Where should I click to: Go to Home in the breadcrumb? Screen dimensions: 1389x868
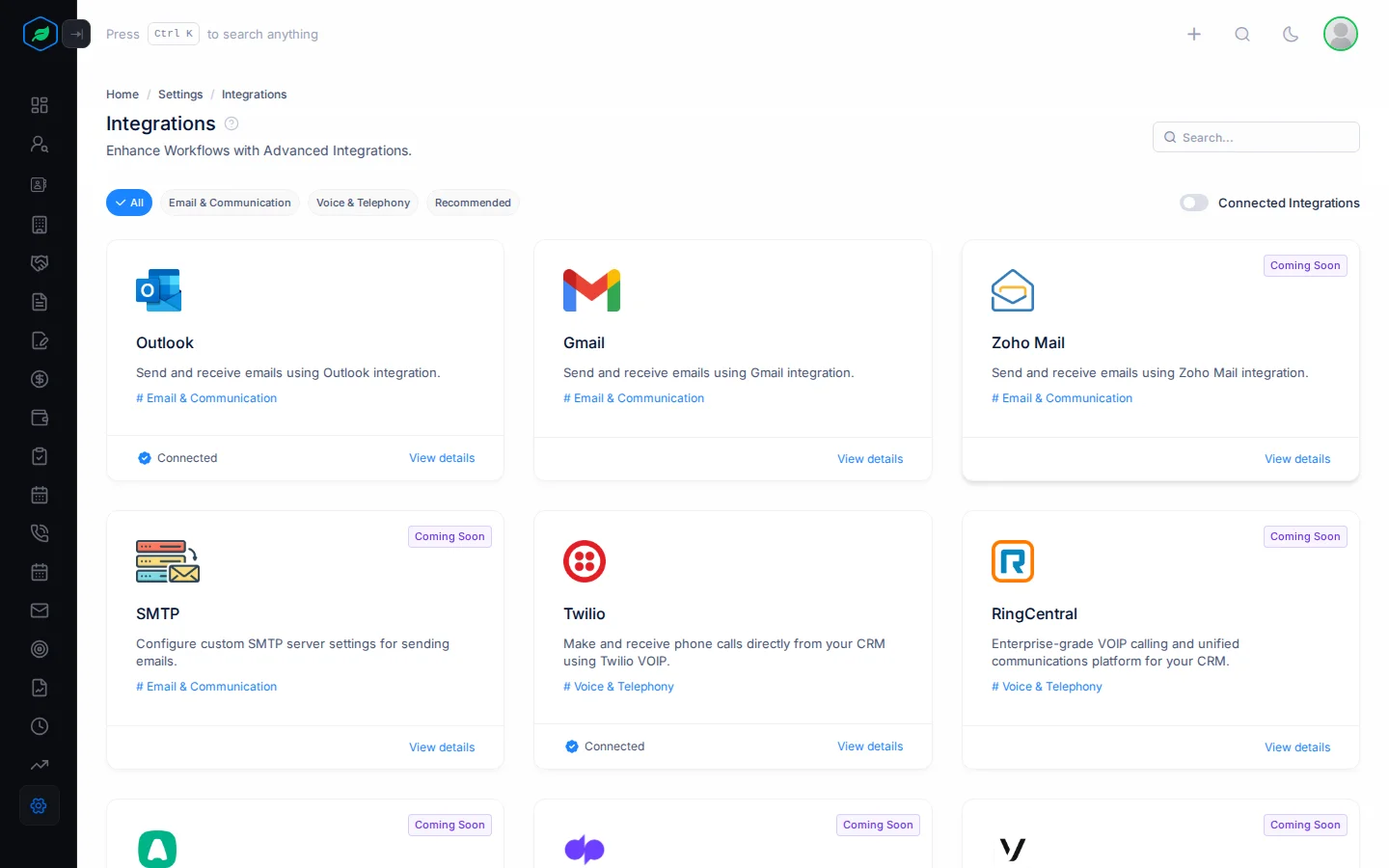(123, 95)
